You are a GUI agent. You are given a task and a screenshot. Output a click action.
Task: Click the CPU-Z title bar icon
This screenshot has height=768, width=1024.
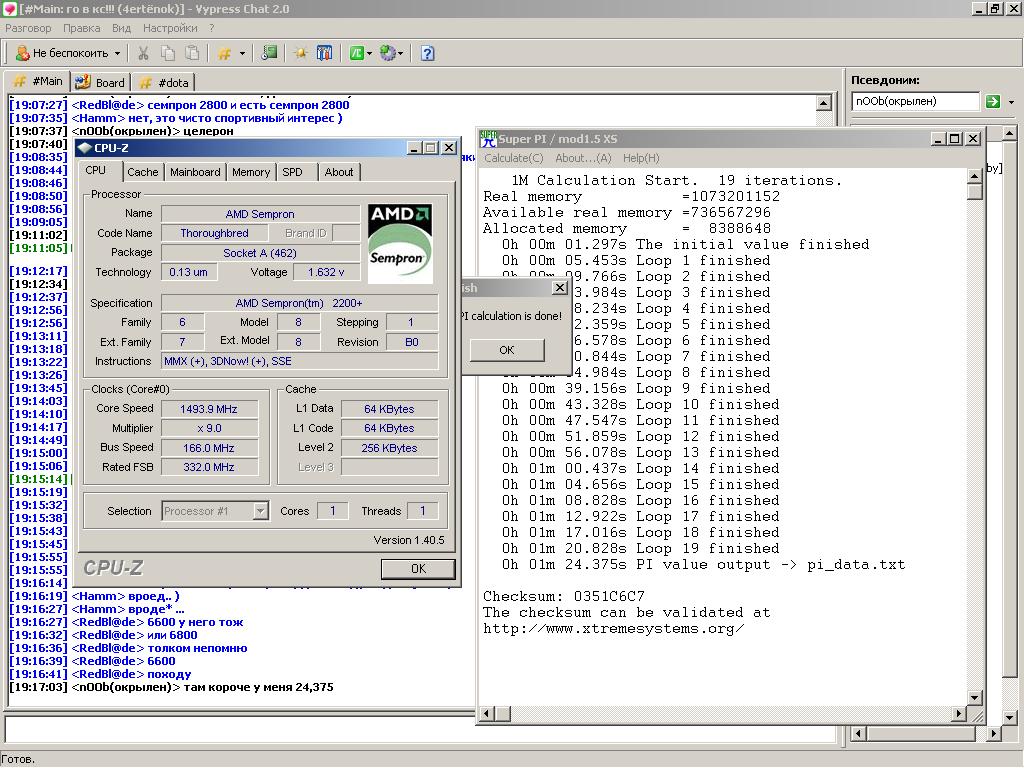point(84,148)
